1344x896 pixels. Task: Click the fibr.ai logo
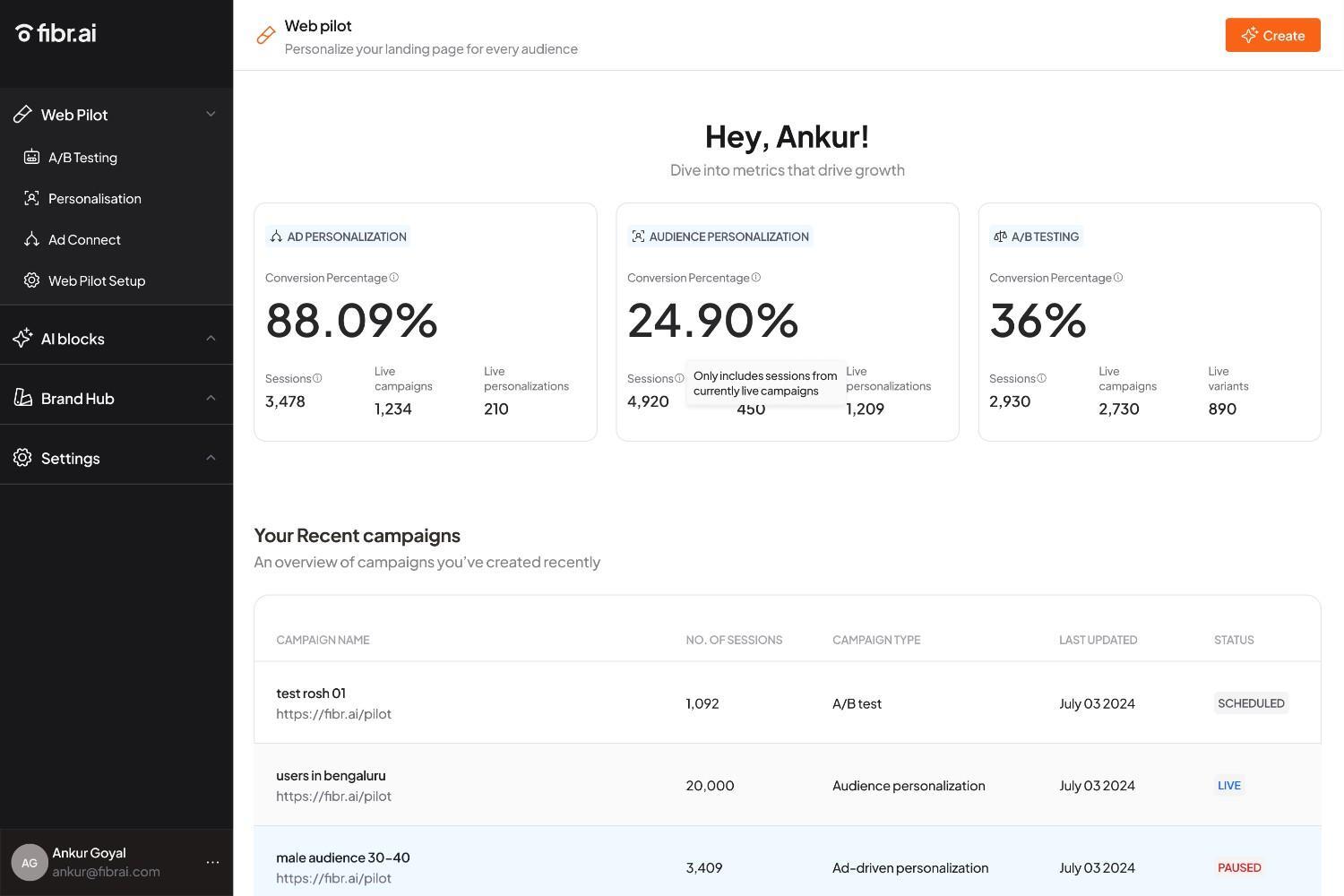56,33
